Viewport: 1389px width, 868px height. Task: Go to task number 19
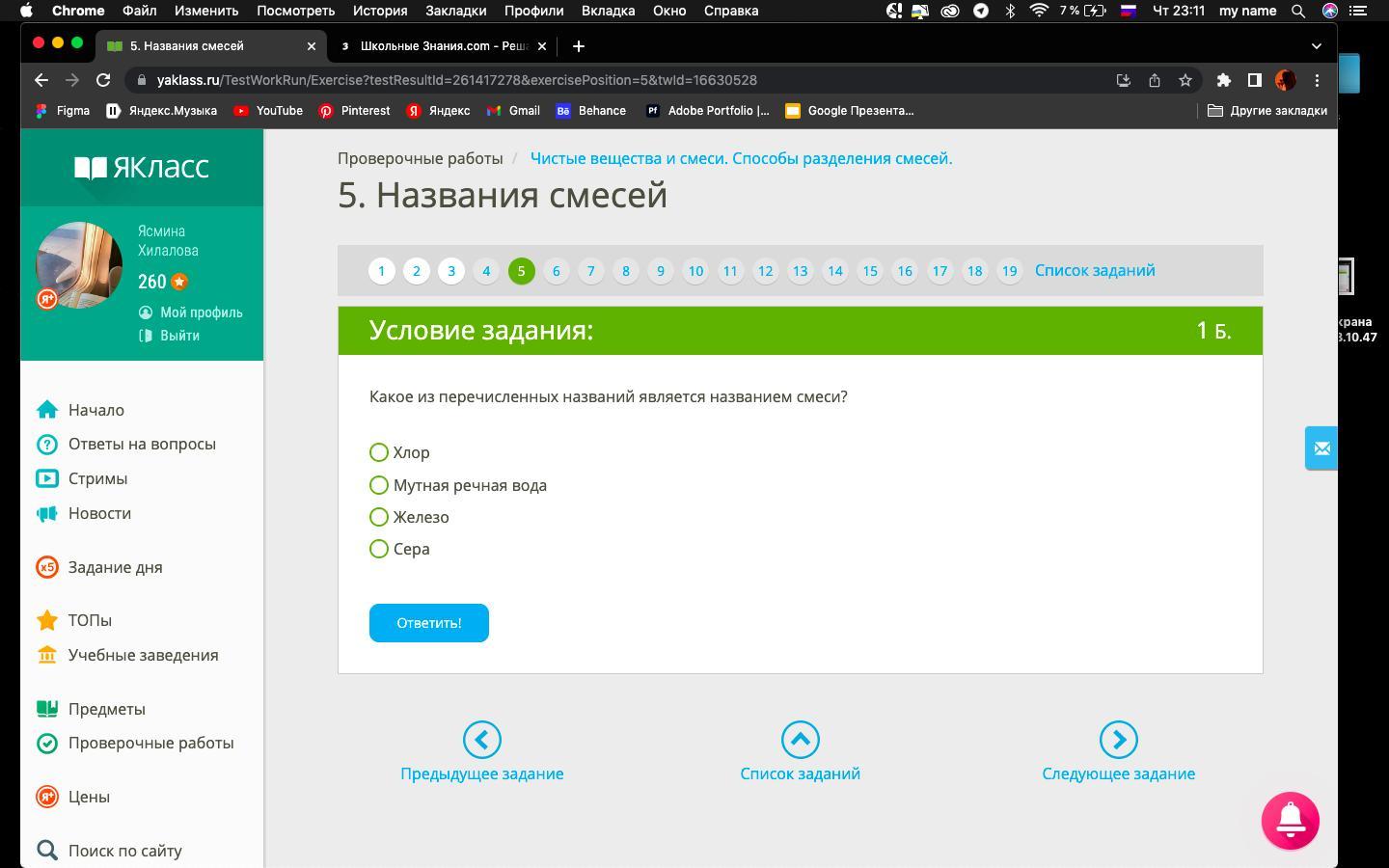point(1010,271)
